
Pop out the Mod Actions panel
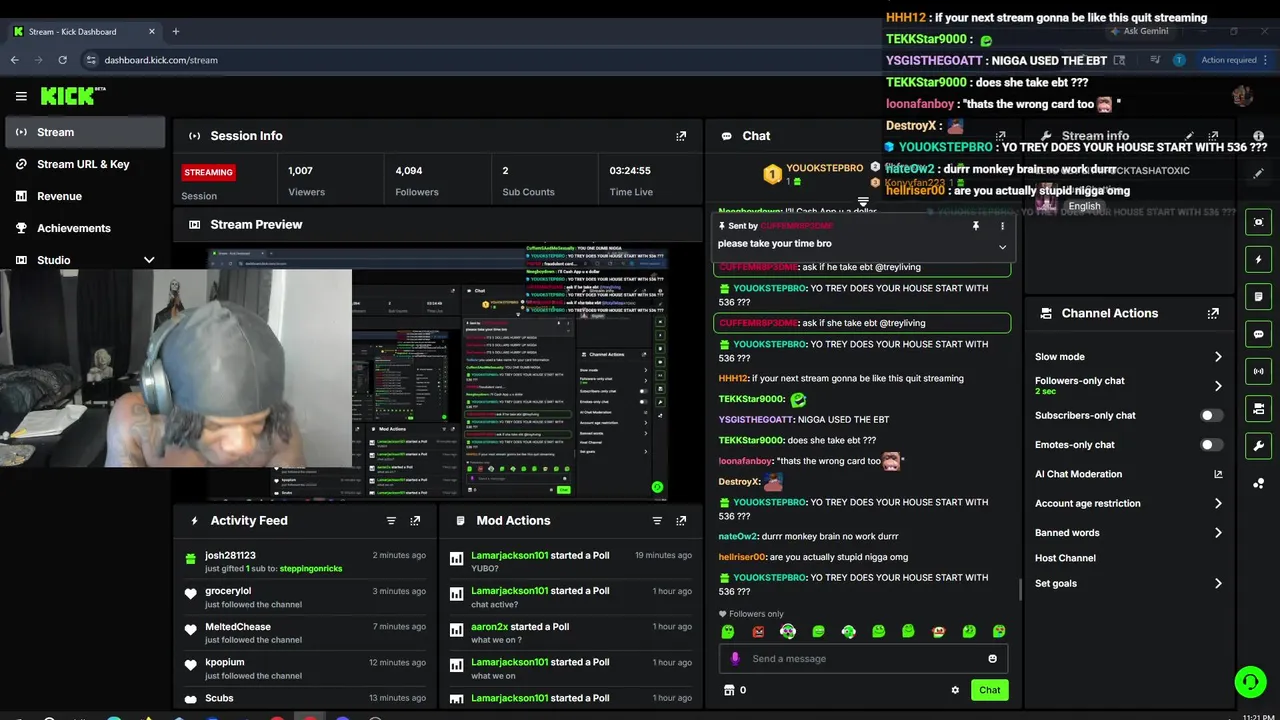tap(681, 521)
